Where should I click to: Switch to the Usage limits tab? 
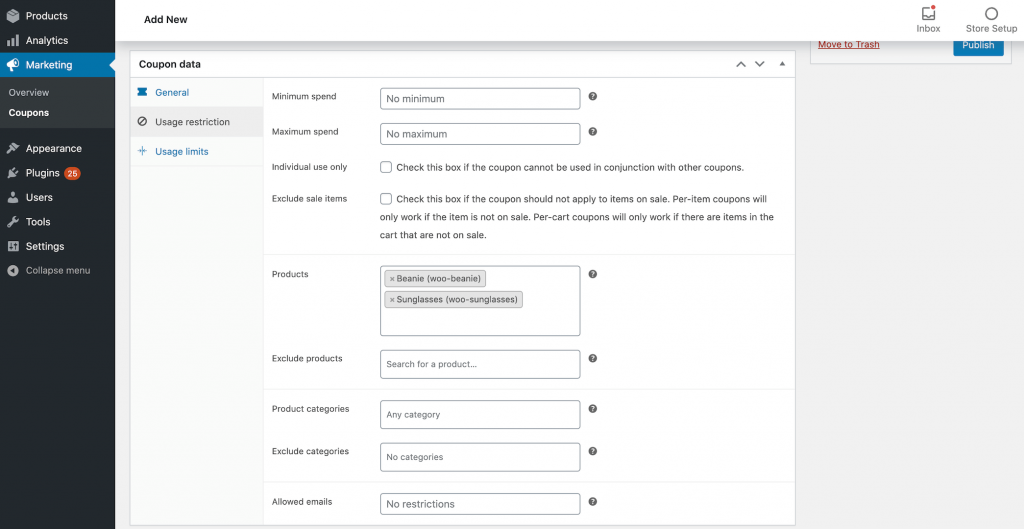click(x=181, y=152)
